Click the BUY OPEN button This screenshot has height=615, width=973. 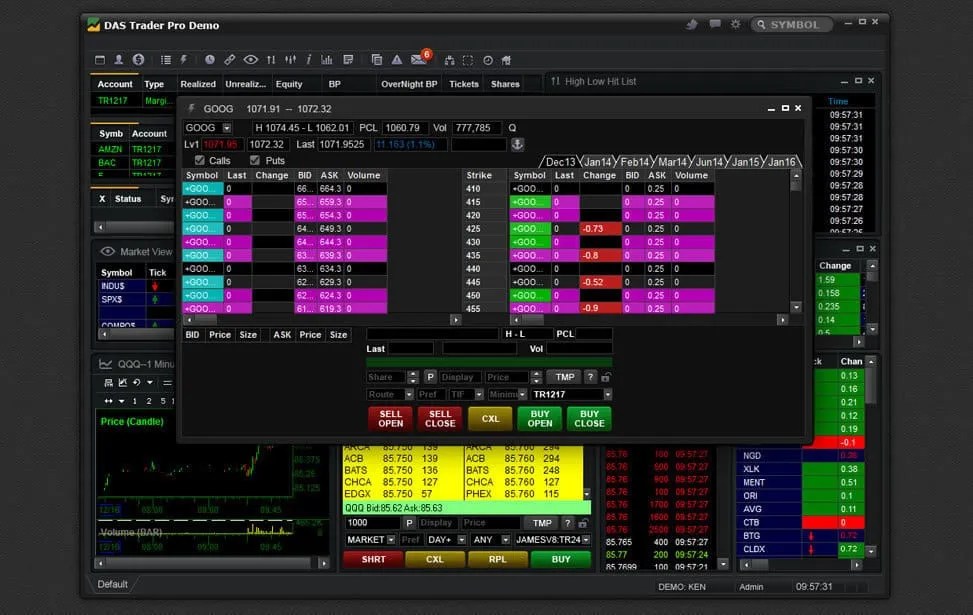(x=540, y=418)
